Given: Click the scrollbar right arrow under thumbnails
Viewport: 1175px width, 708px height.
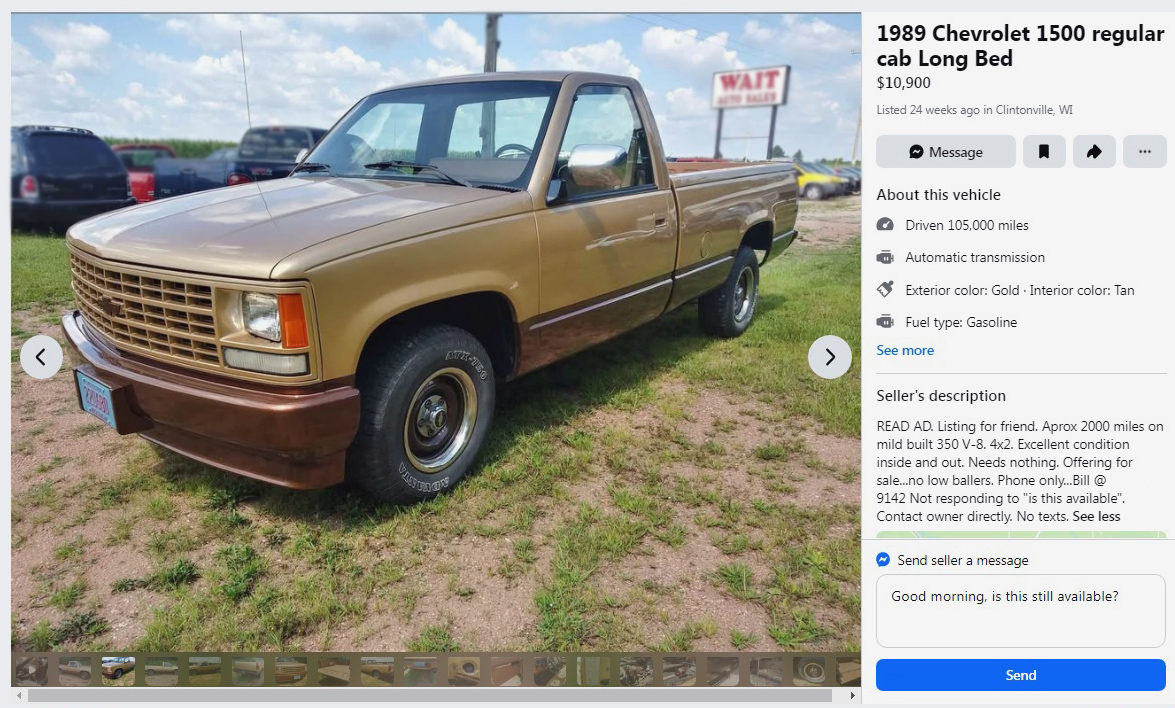Looking at the screenshot, I should click(853, 695).
